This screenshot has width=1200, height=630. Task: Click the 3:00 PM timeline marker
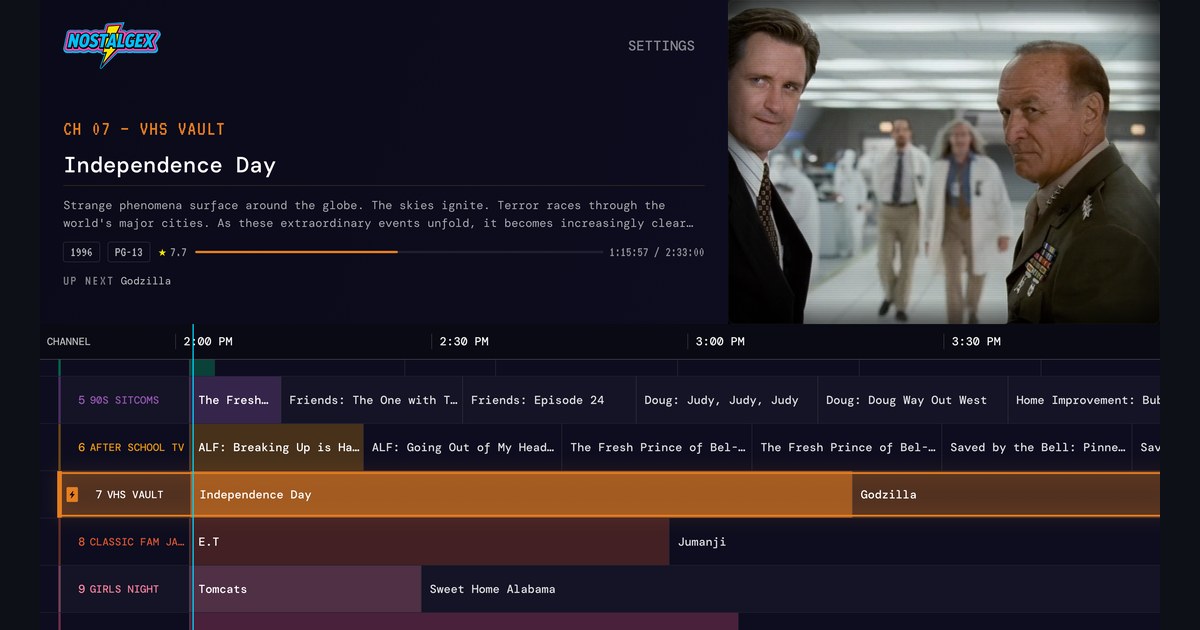point(720,342)
